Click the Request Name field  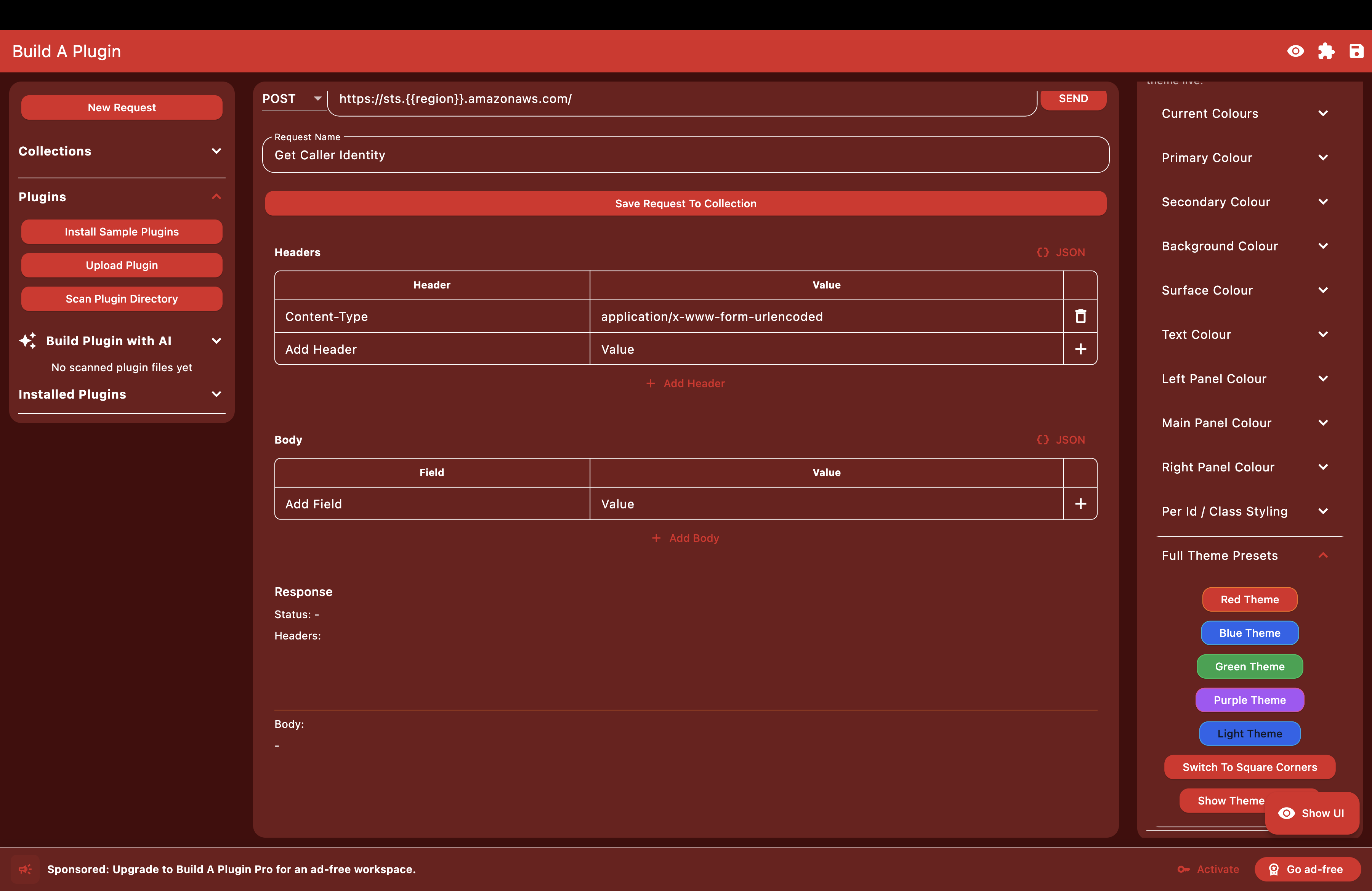tap(685, 154)
